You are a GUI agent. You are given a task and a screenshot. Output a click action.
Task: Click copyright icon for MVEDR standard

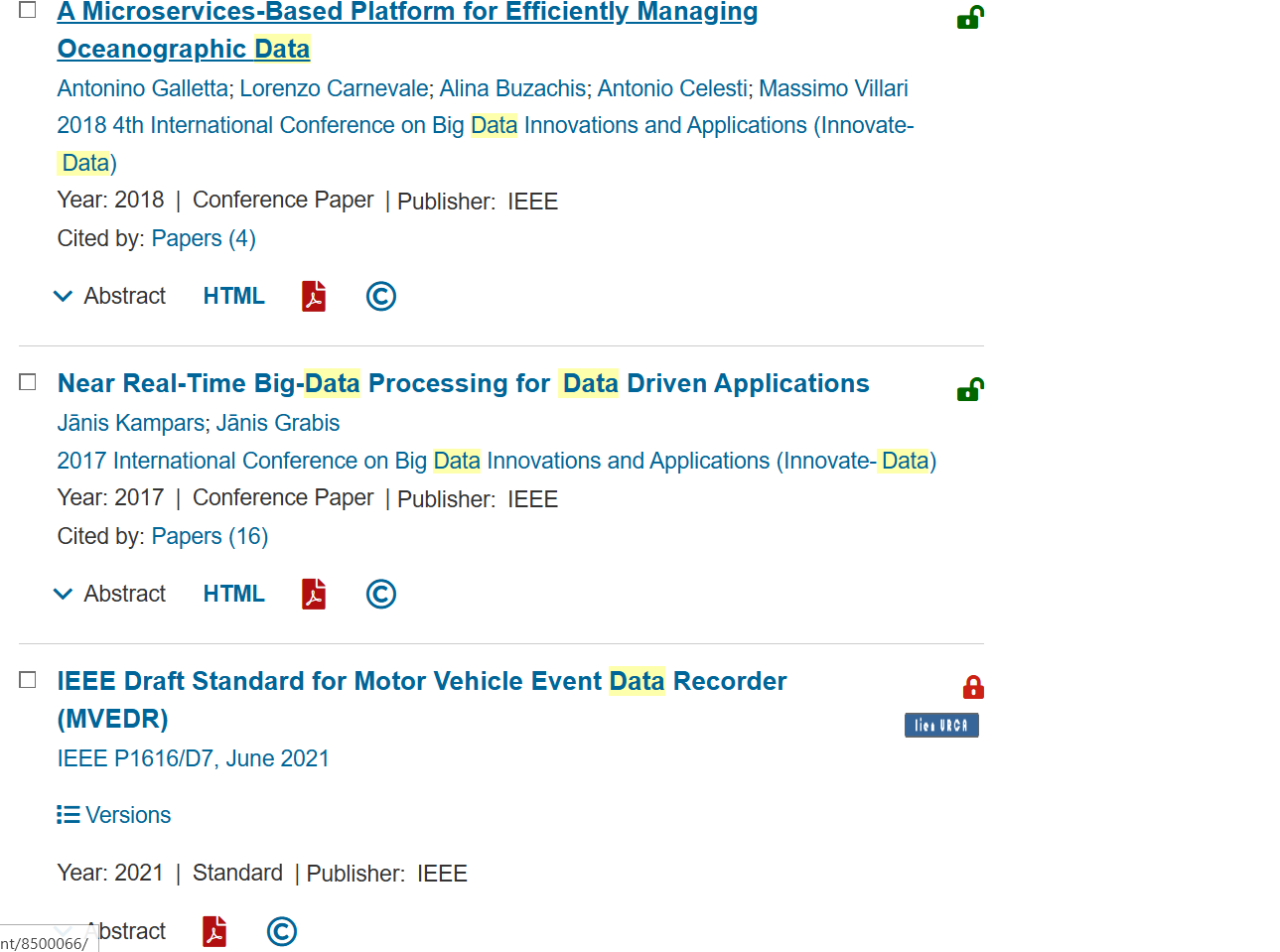coord(282,931)
